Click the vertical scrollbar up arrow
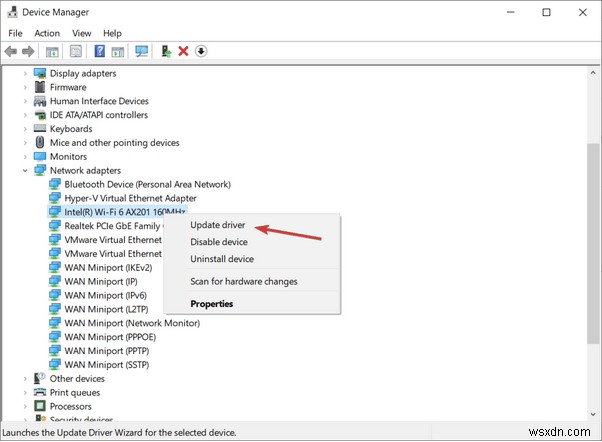The width and height of the screenshot is (602, 442). (x=593, y=73)
